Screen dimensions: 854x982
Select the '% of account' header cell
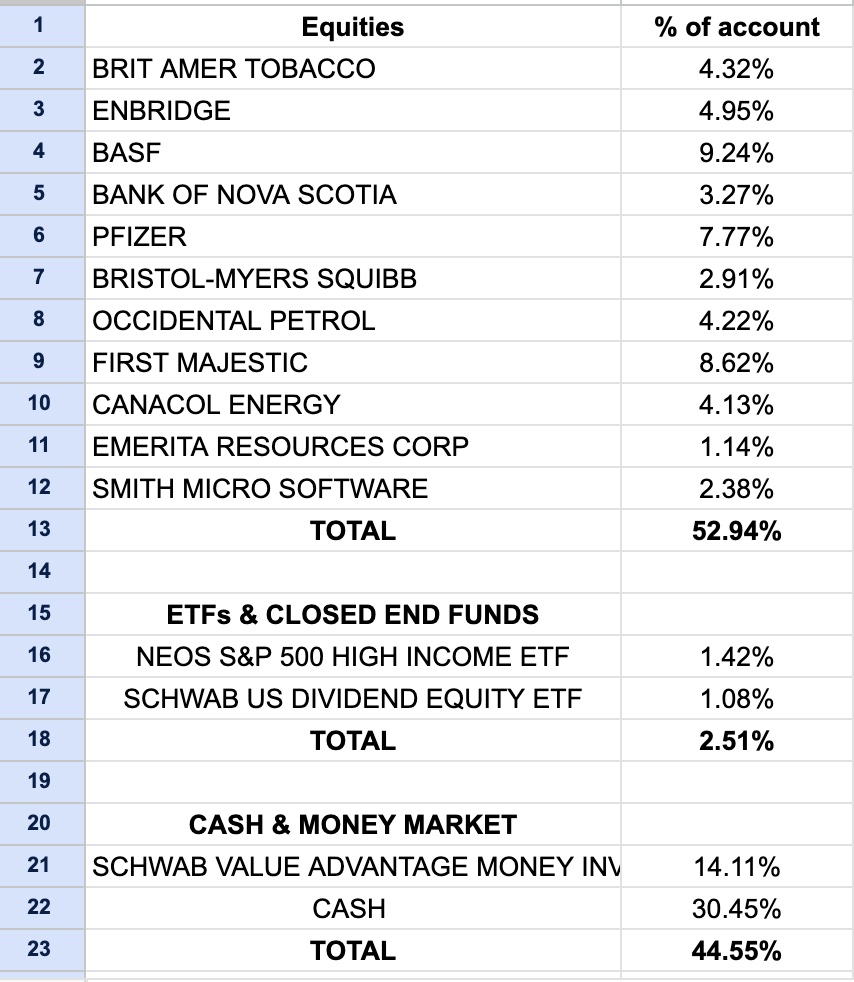click(736, 27)
